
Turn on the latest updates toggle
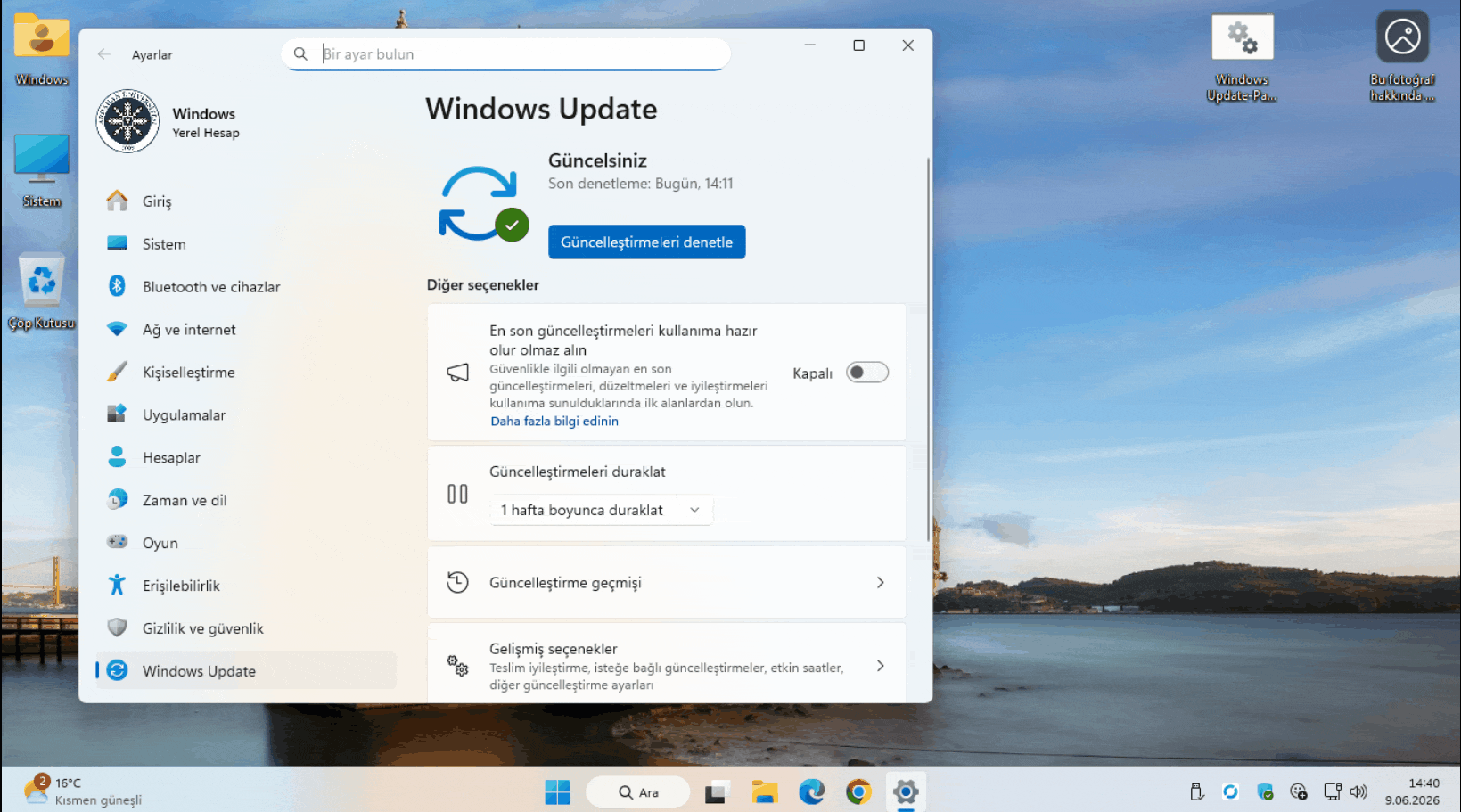pos(867,373)
